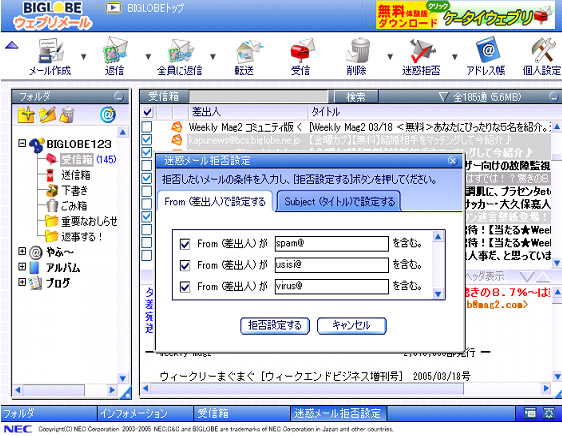Screen dimensions: 562x436
Task: Click the delete folder trash icon
Action: click(x=67, y=115)
